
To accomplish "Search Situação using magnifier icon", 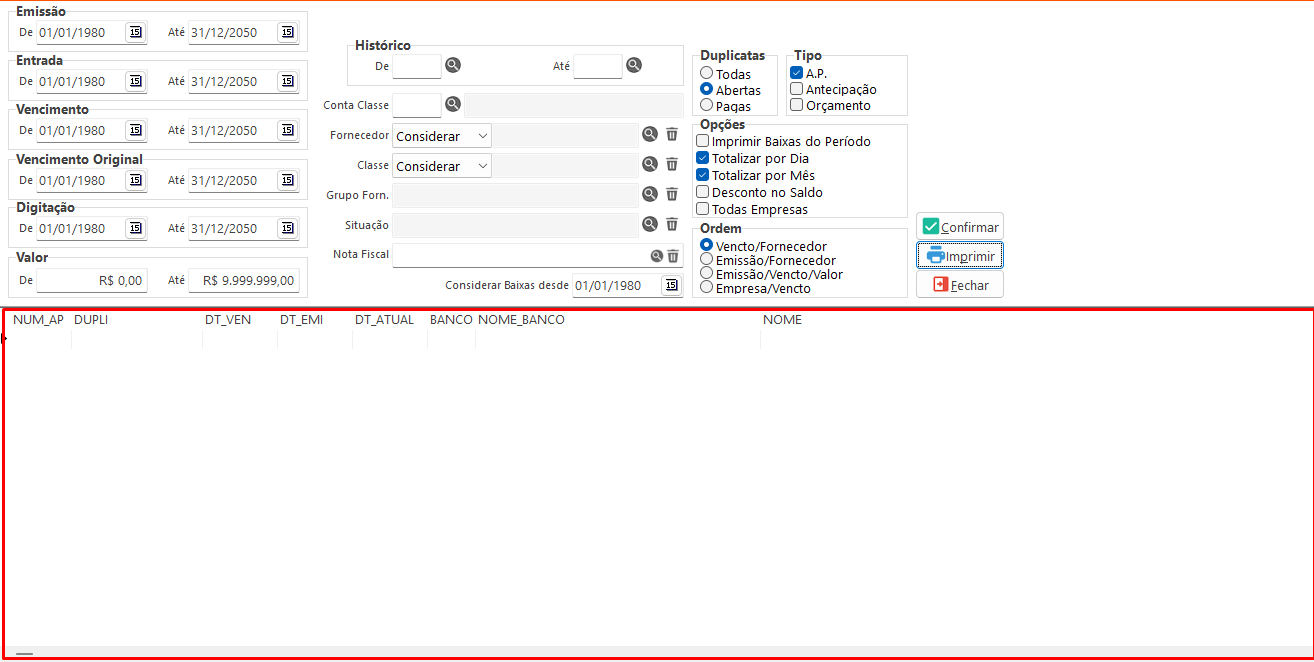I will tap(650, 224).
